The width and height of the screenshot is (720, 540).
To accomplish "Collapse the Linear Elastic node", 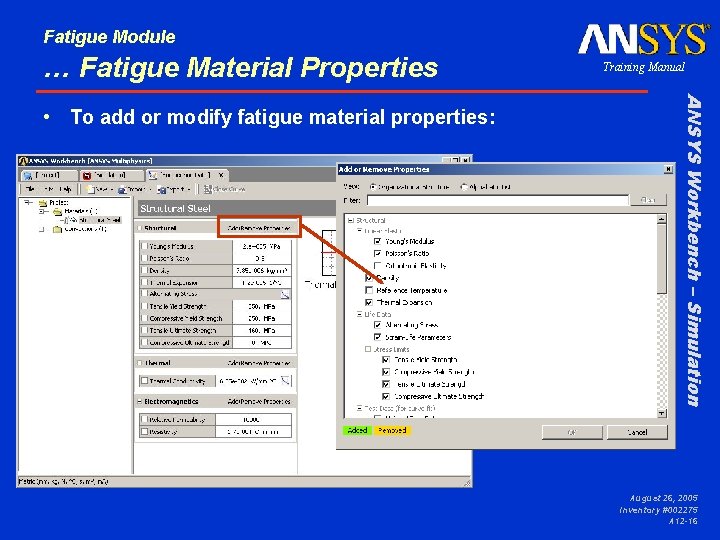I will click(360, 231).
